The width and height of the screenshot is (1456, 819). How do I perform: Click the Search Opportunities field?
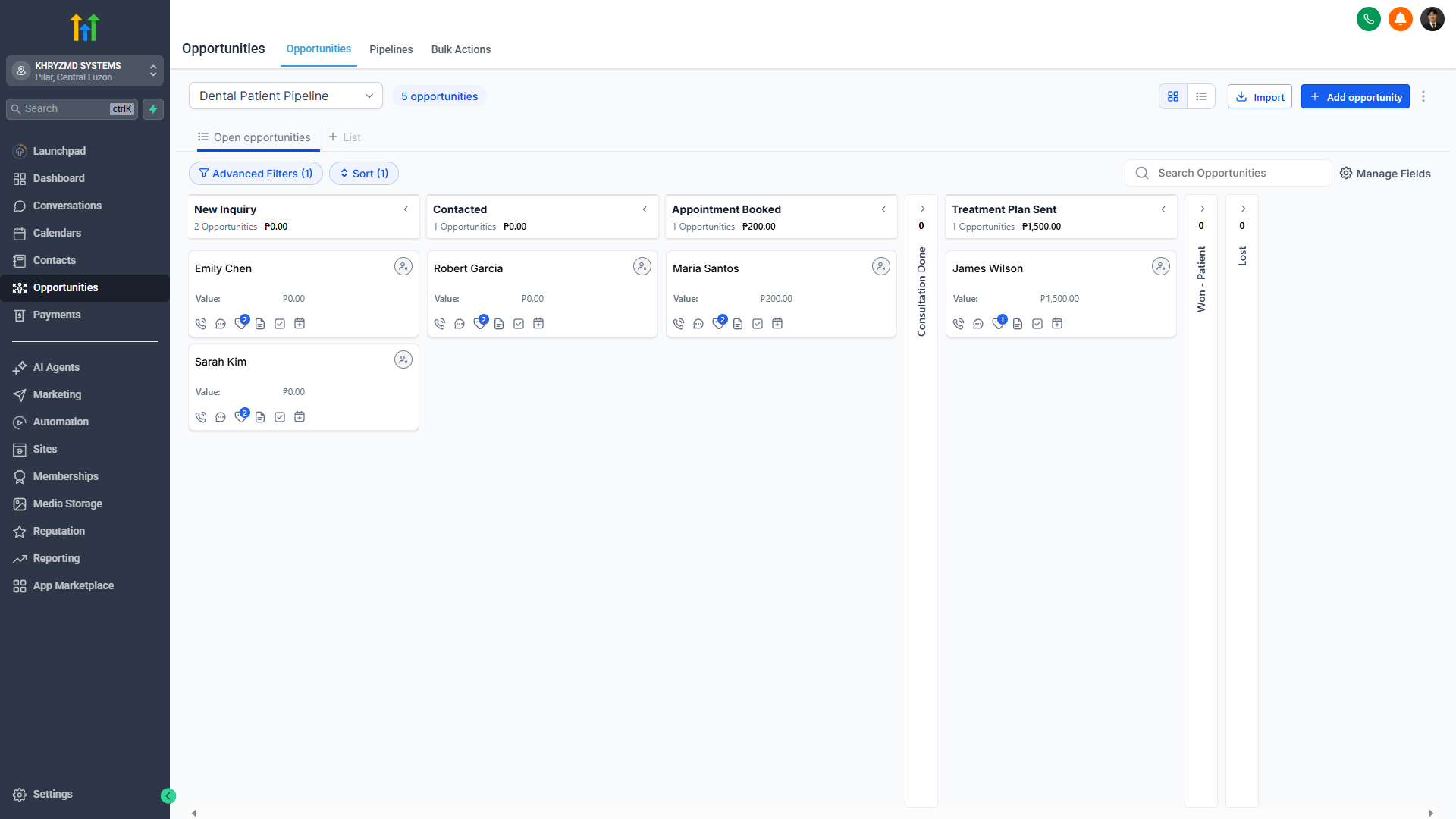coord(1228,173)
